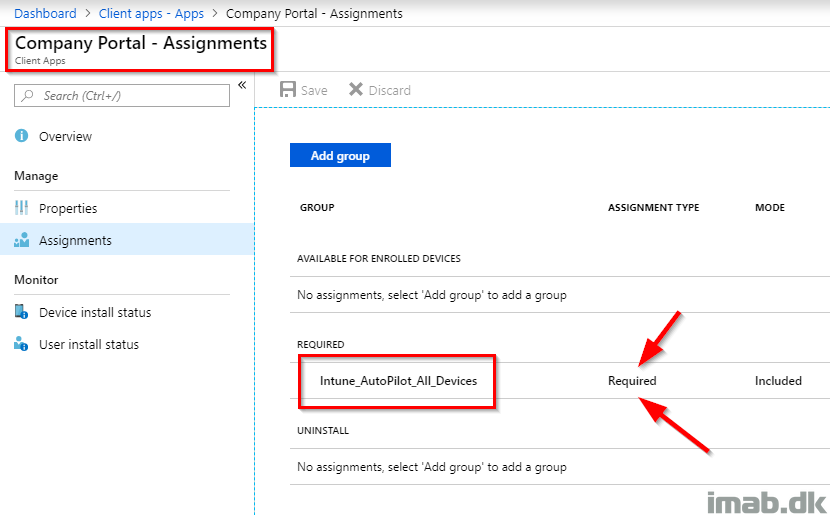Select the Intune_AutoPilot_All_Devices group row
This screenshot has height=515, width=830.
[x=560, y=381]
